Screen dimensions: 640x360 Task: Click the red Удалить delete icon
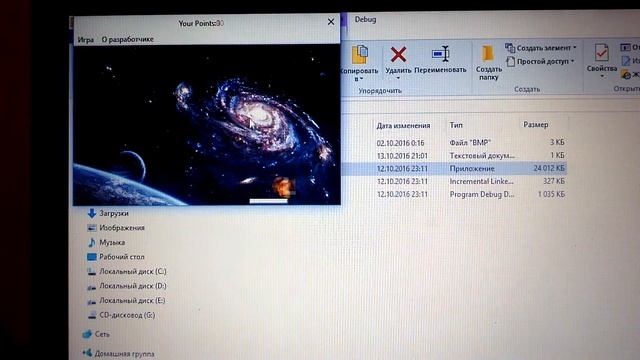click(x=398, y=54)
